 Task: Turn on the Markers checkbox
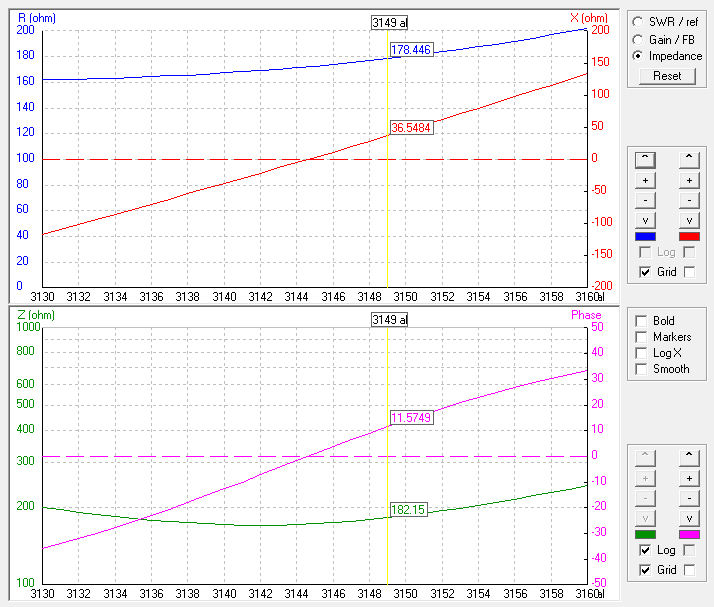641,337
